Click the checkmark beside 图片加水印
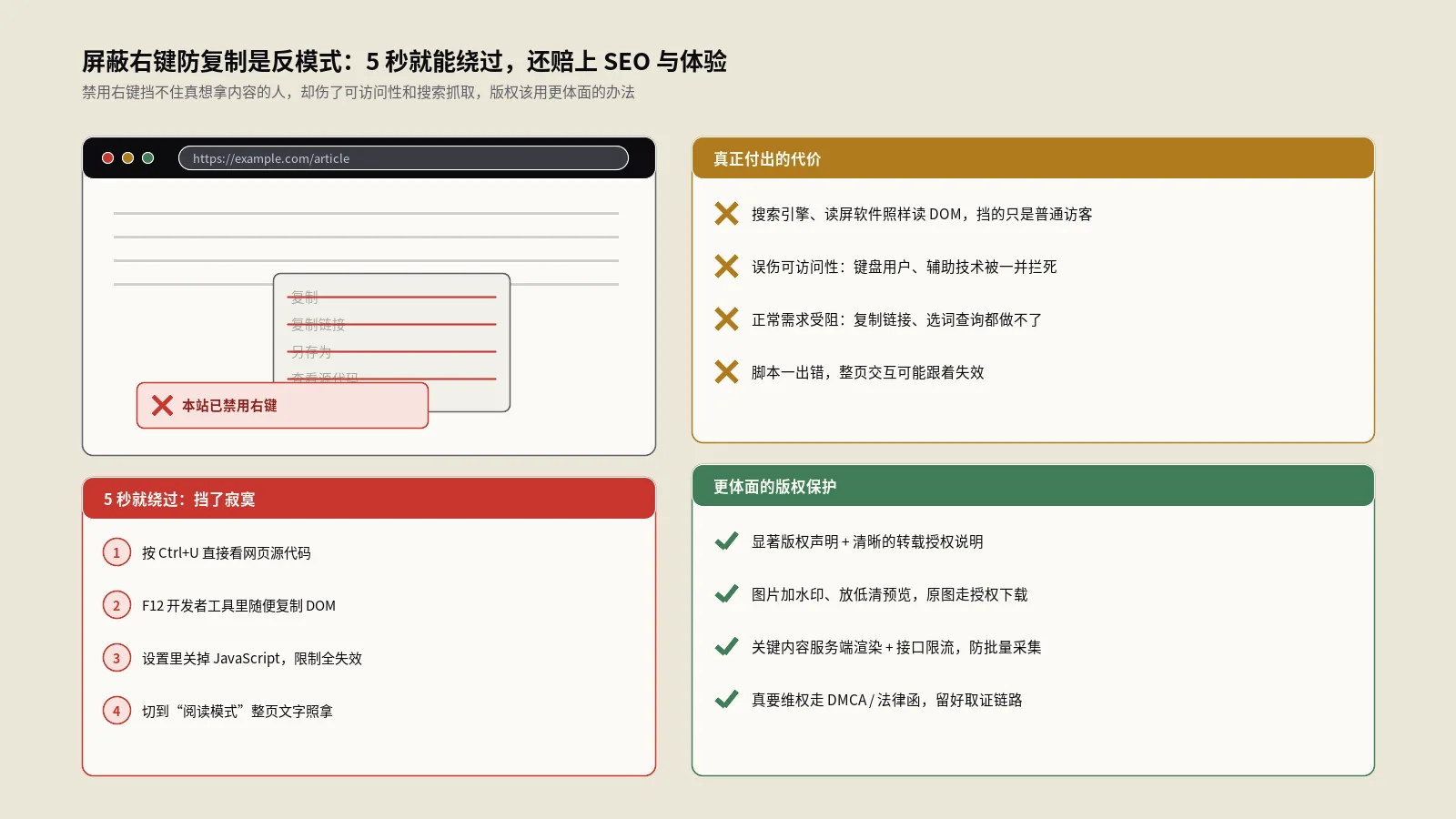Image resolution: width=1456 pixels, height=819 pixels. 726,594
